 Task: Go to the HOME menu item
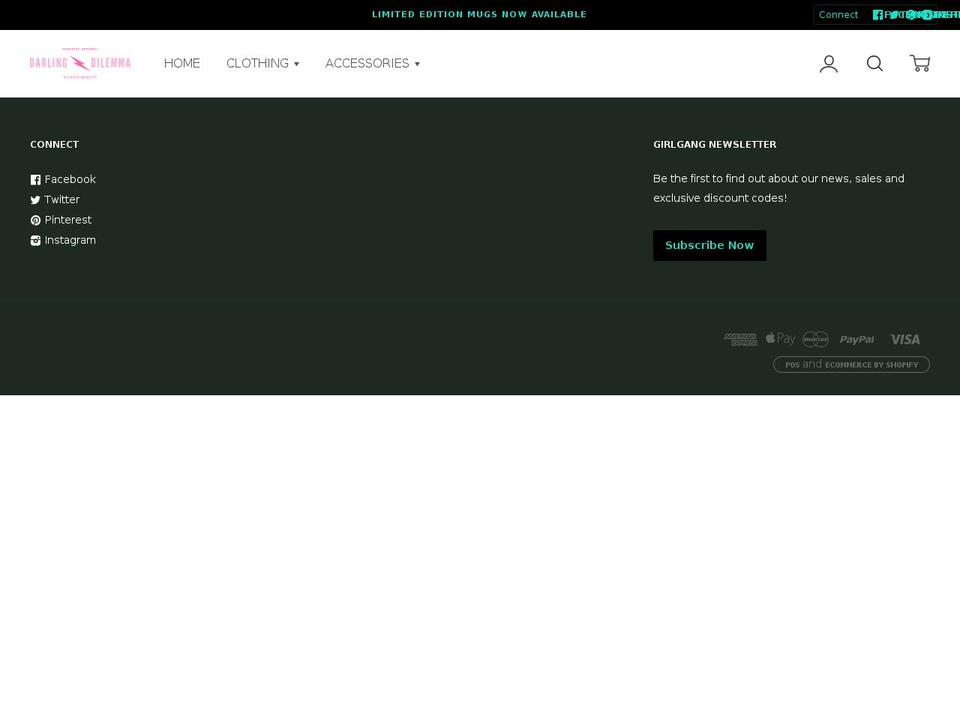[182, 63]
